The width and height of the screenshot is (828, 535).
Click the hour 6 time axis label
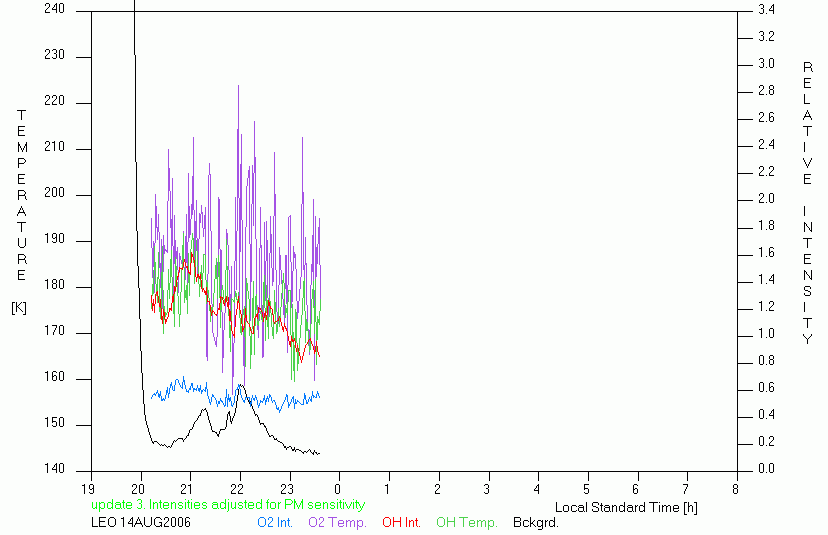coord(636,489)
